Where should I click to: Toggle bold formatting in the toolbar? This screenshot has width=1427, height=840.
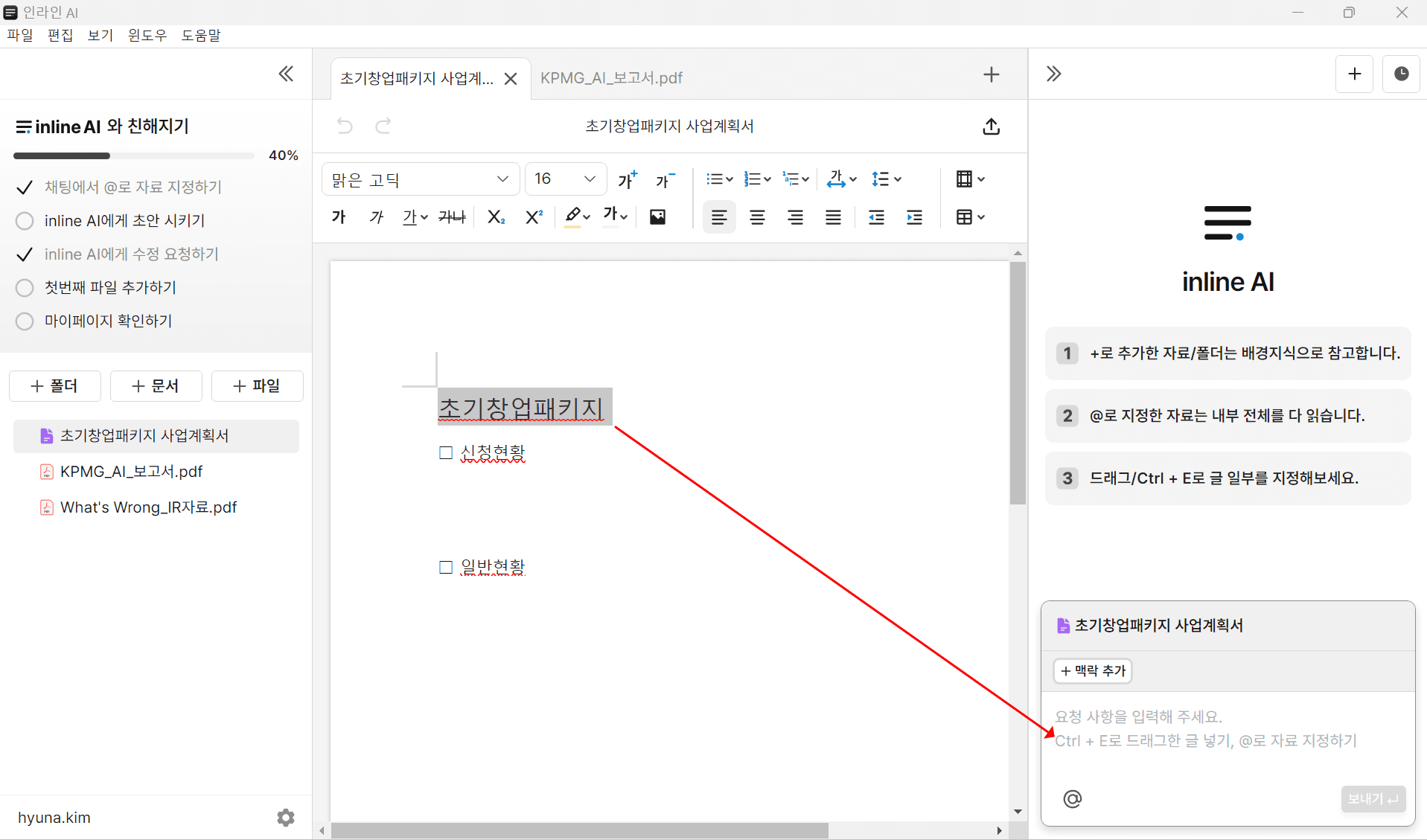coord(339,217)
